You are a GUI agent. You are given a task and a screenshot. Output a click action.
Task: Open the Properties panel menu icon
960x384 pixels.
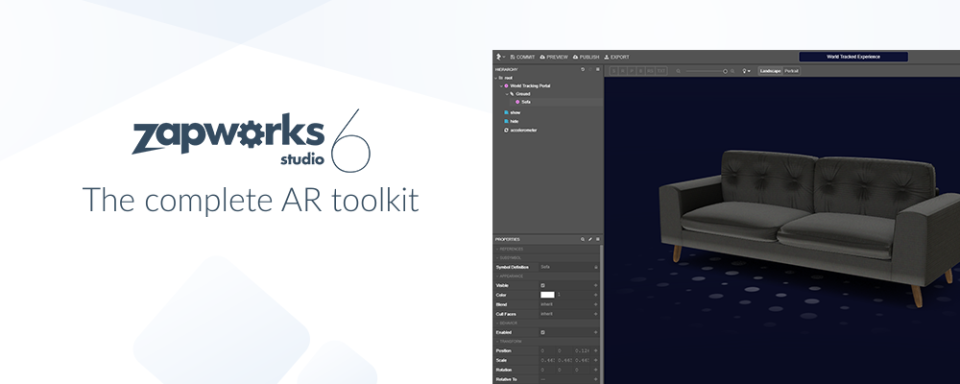point(598,239)
